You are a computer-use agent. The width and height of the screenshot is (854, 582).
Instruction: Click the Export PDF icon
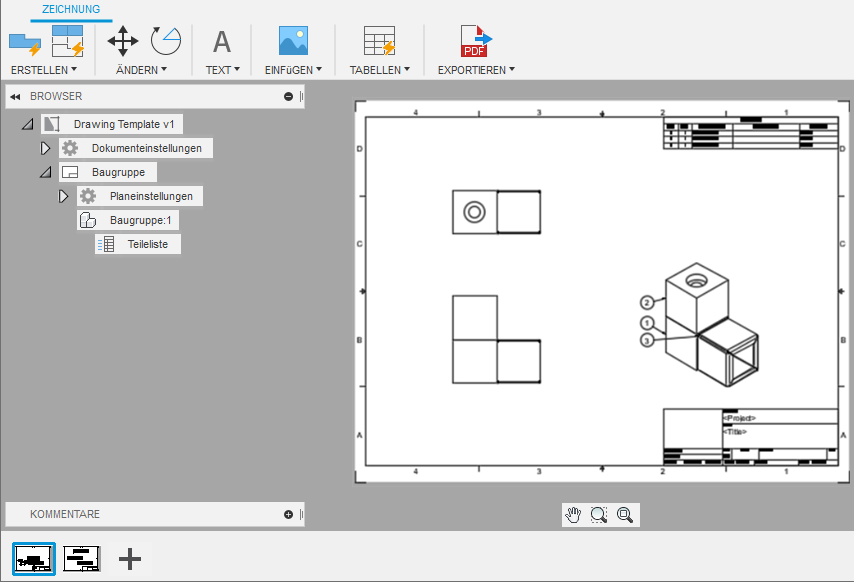(x=475, y=41)
